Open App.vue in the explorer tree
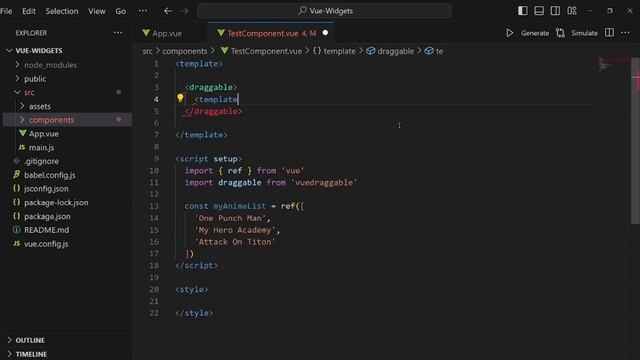 (44, 134)
